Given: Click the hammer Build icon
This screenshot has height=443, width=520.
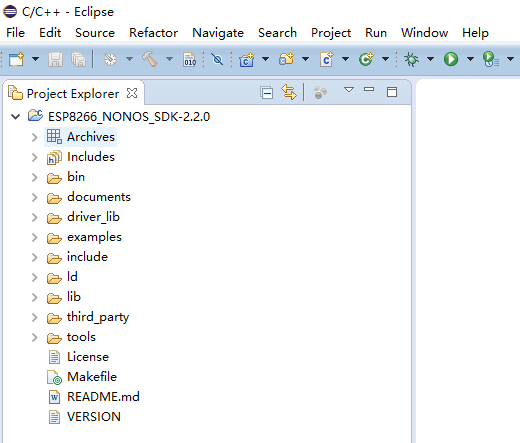Looking at the screenshot, I should [150, 59].
